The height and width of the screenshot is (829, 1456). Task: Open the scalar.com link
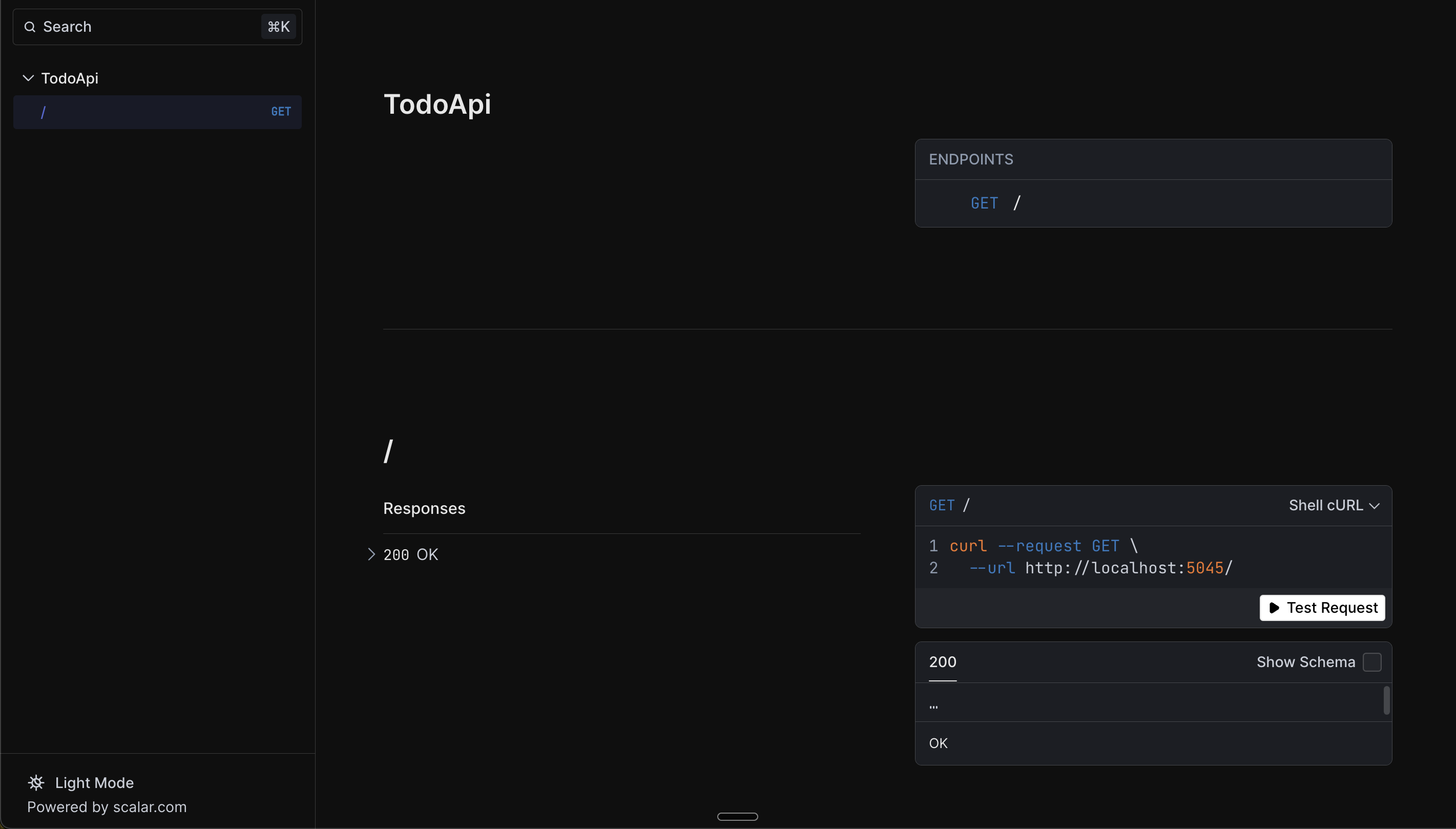[150, 807]
